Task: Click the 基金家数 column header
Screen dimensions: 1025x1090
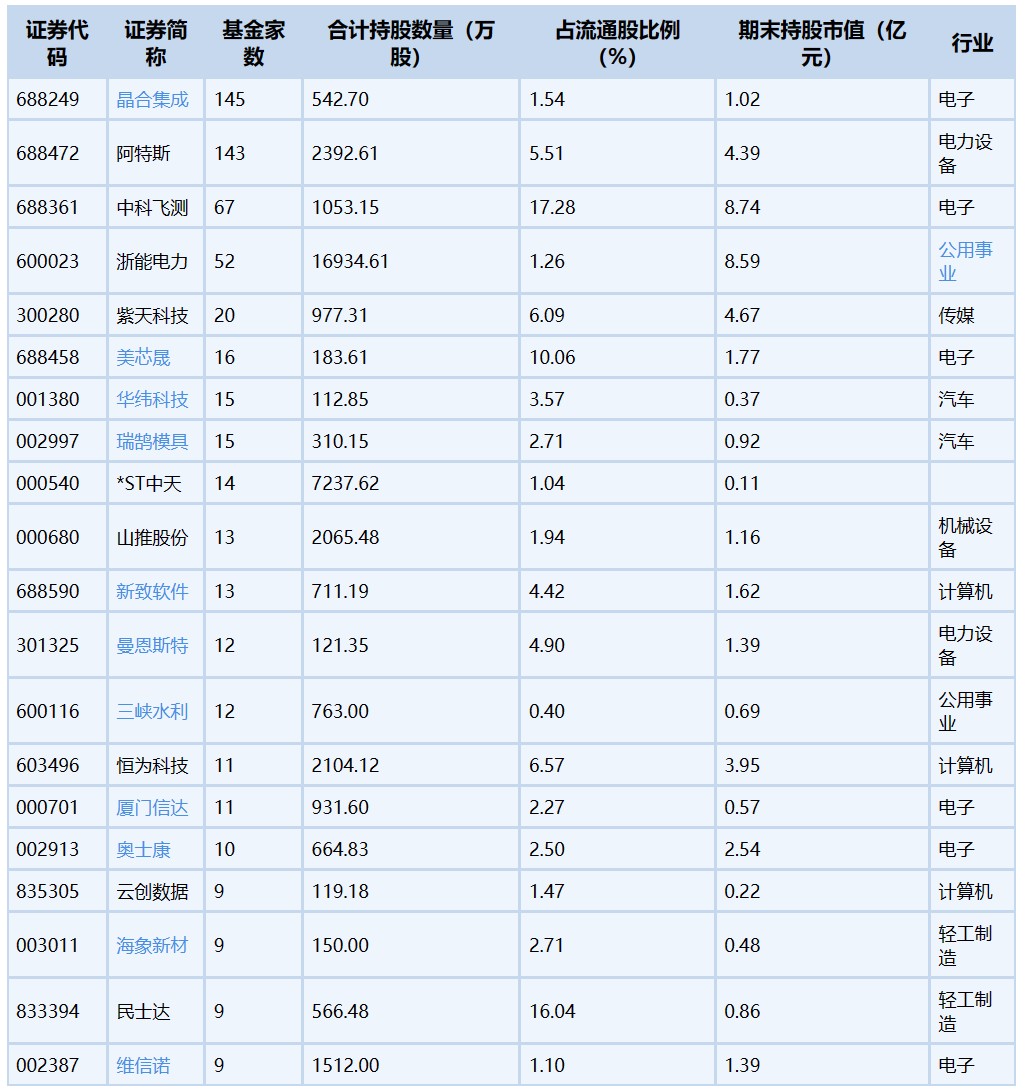Action: click(254, 43)
